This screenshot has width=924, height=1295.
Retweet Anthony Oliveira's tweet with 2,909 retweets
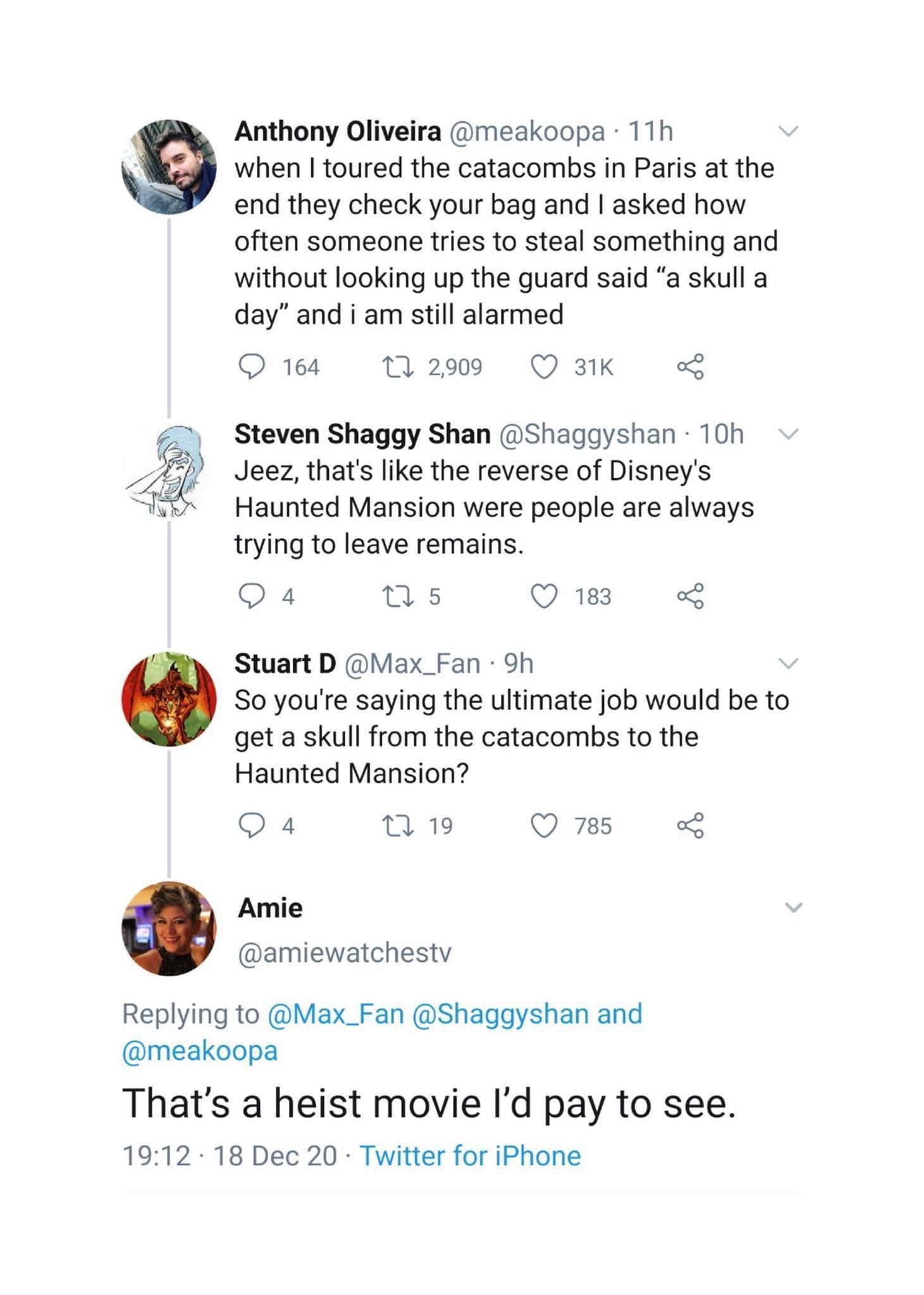pos(398,367)
